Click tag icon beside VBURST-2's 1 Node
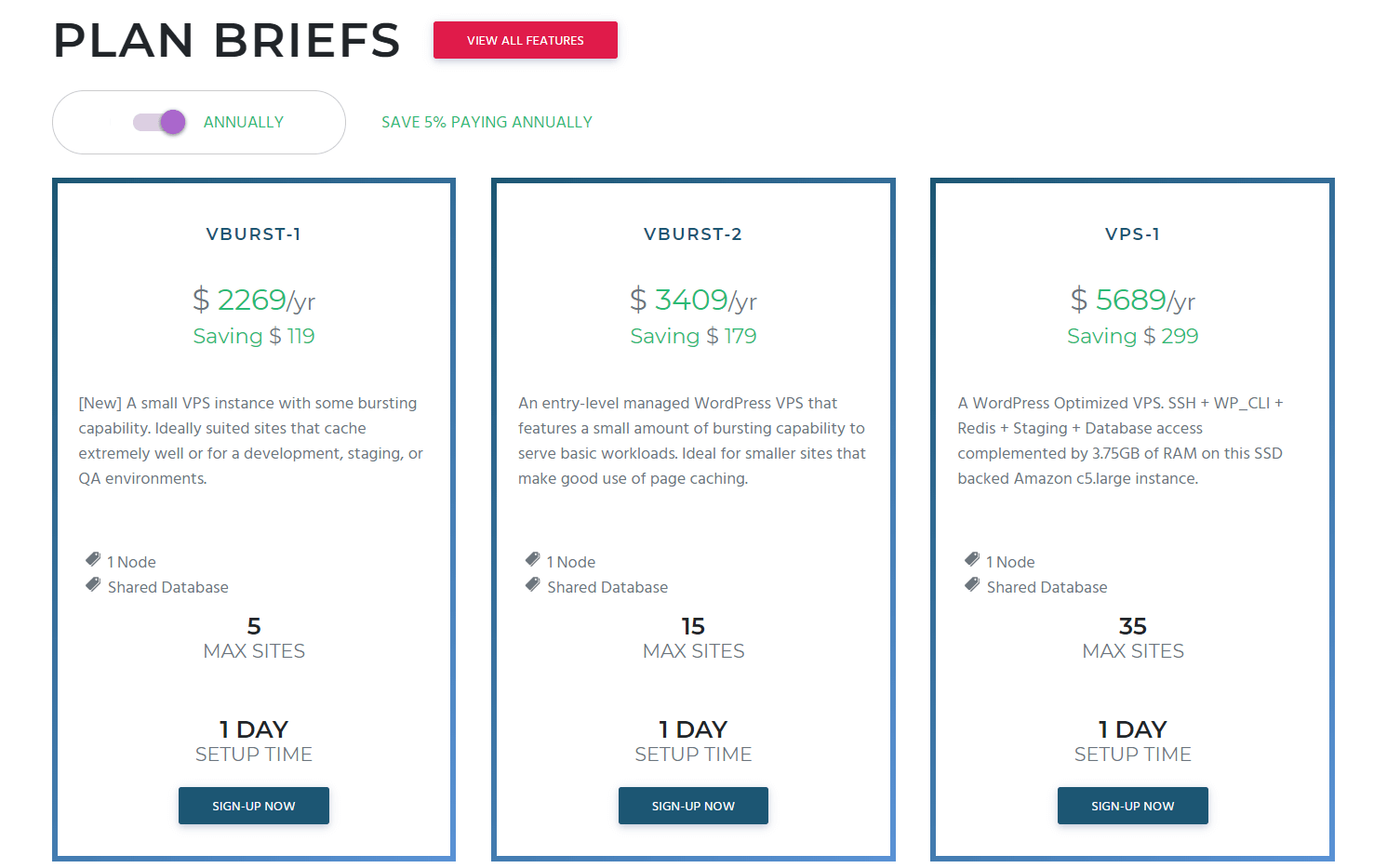The image size is (1387, 868). 533,559
